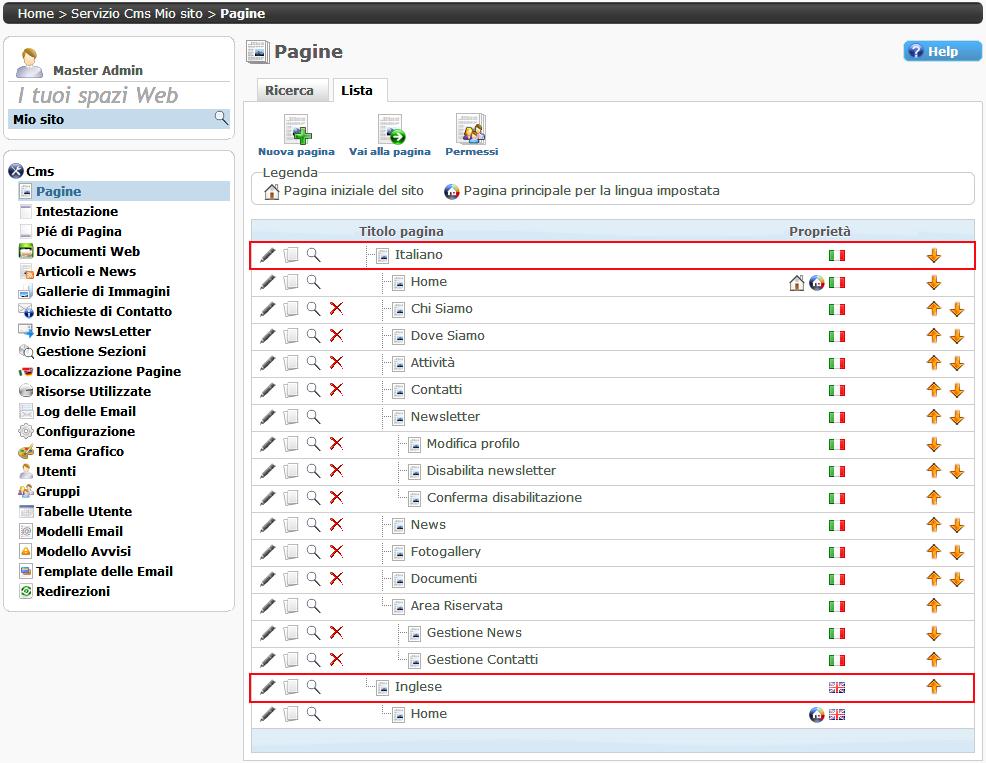The image size is (986, 763).
Task: Switch to the Ricerca tab
Action: (x=289, y=91)
